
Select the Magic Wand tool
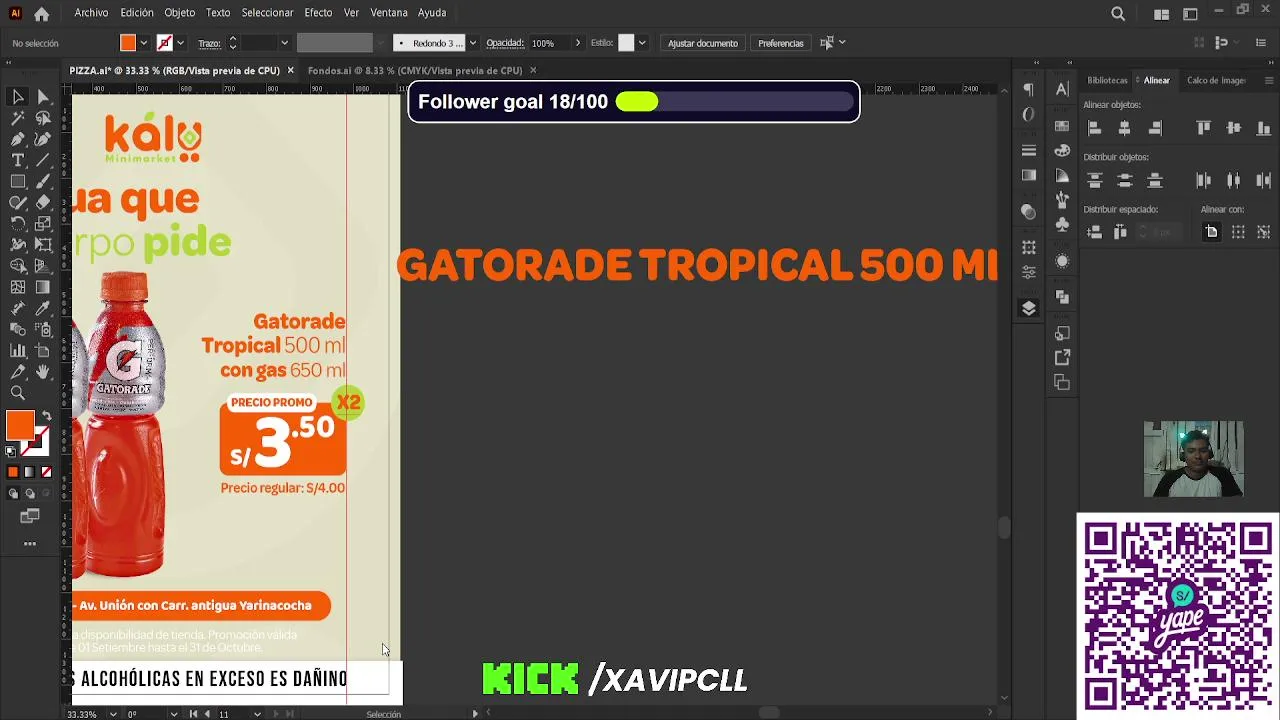(x=18, y=118)
